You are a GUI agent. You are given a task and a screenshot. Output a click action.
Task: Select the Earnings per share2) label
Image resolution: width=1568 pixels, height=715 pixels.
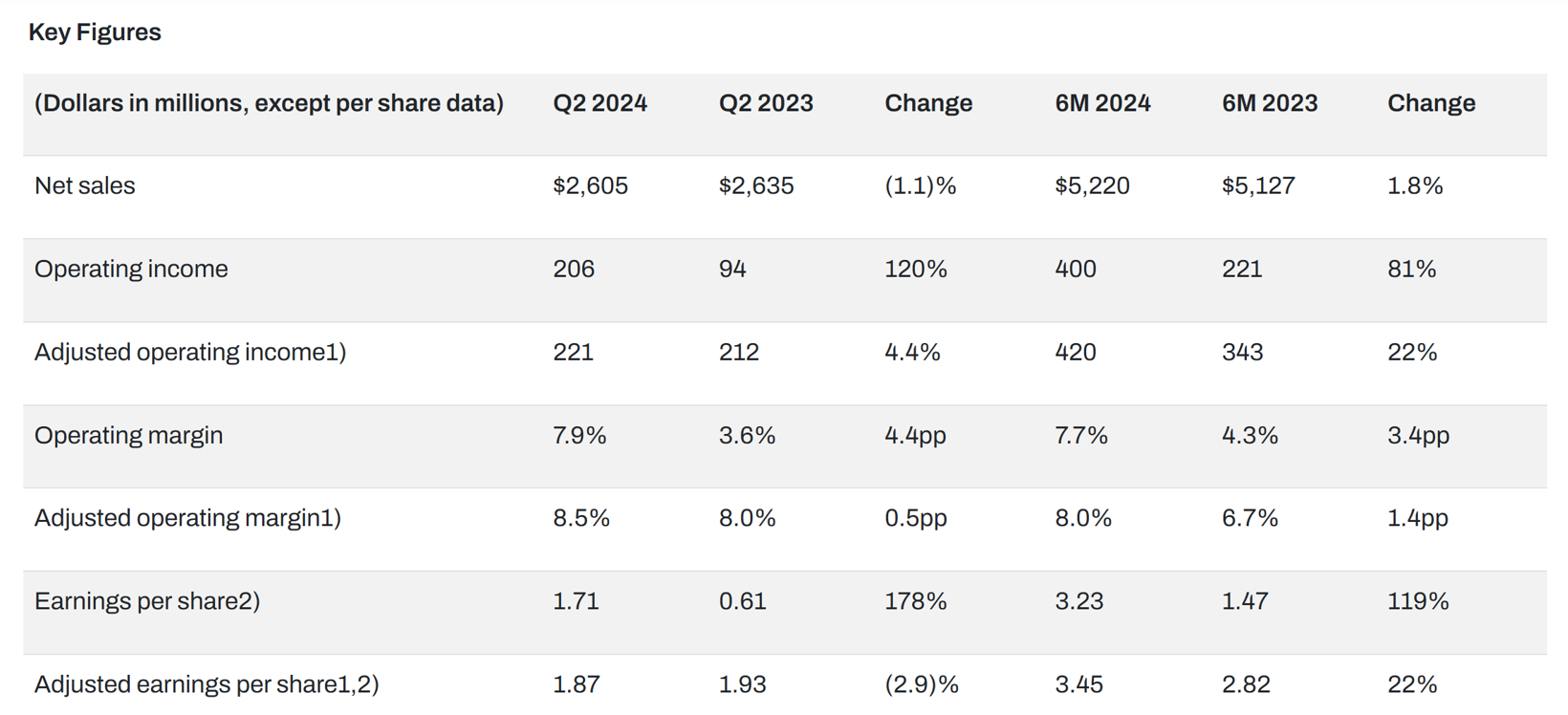[147, 601]
